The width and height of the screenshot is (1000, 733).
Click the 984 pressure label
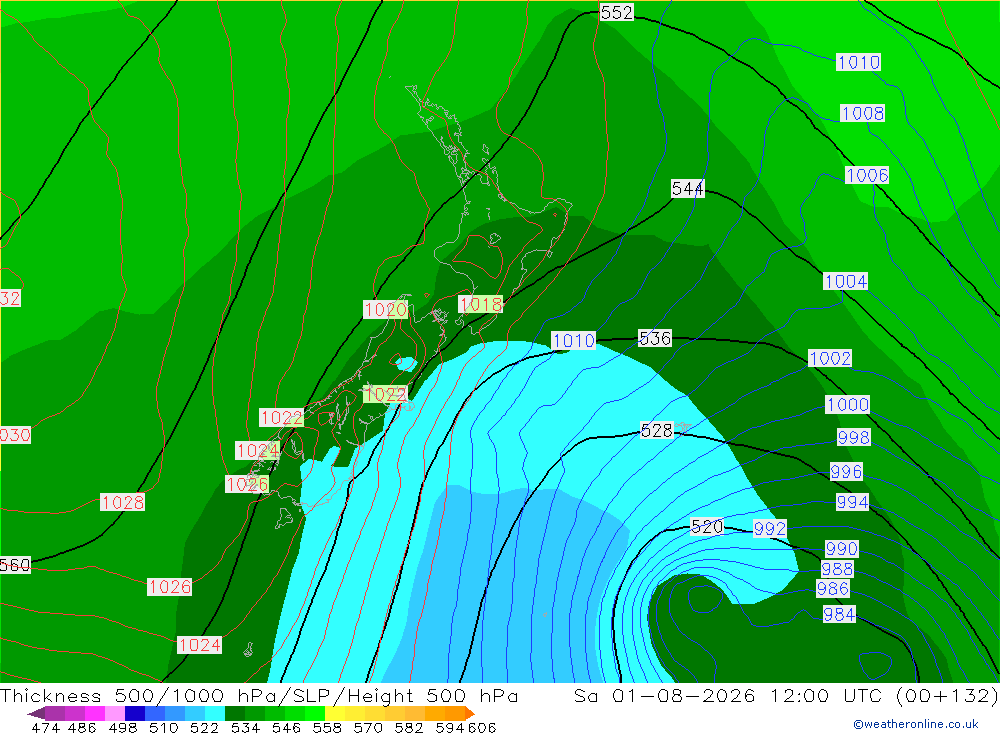tap(839, 615)
